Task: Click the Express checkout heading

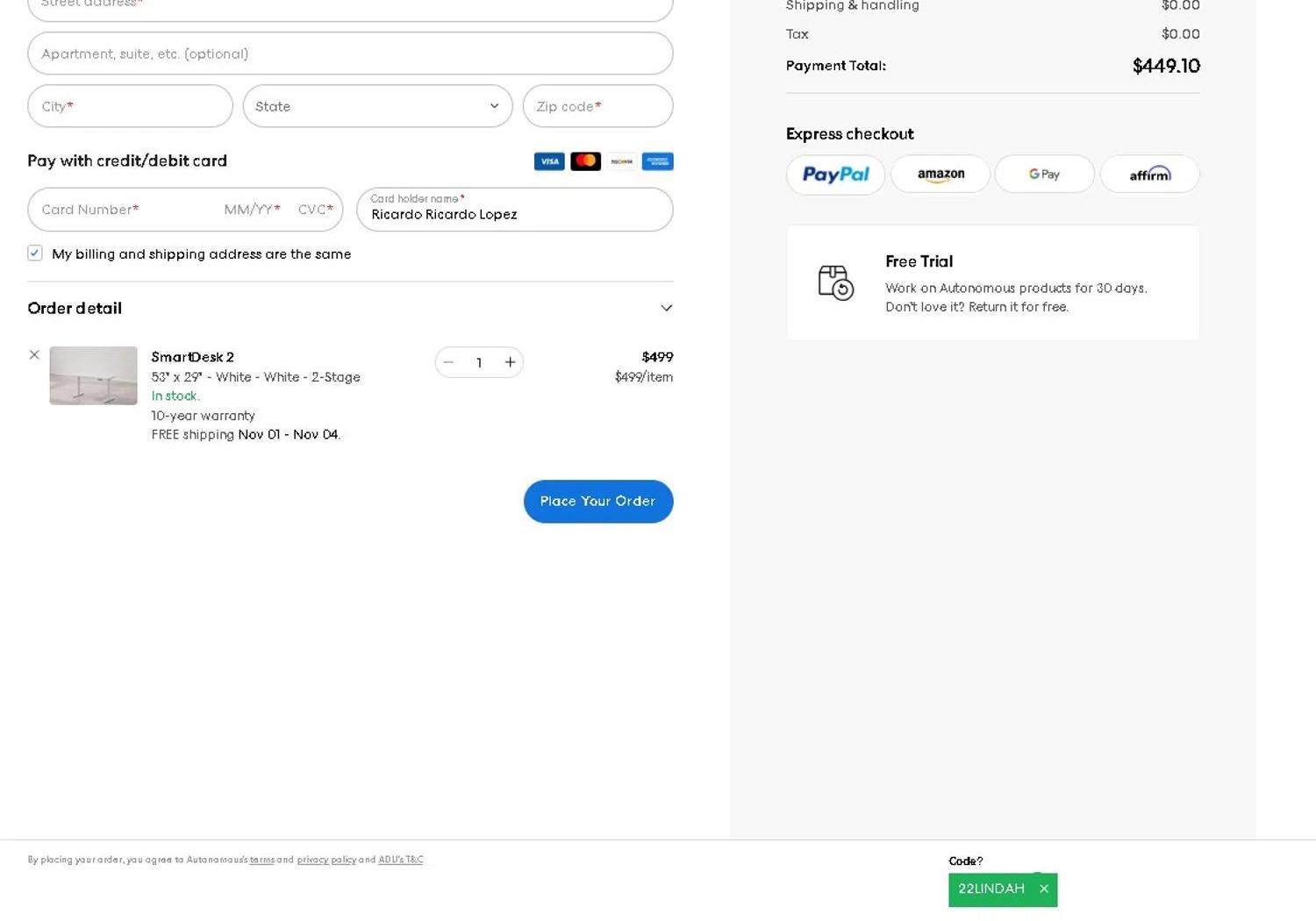Action: click(850, 134)
